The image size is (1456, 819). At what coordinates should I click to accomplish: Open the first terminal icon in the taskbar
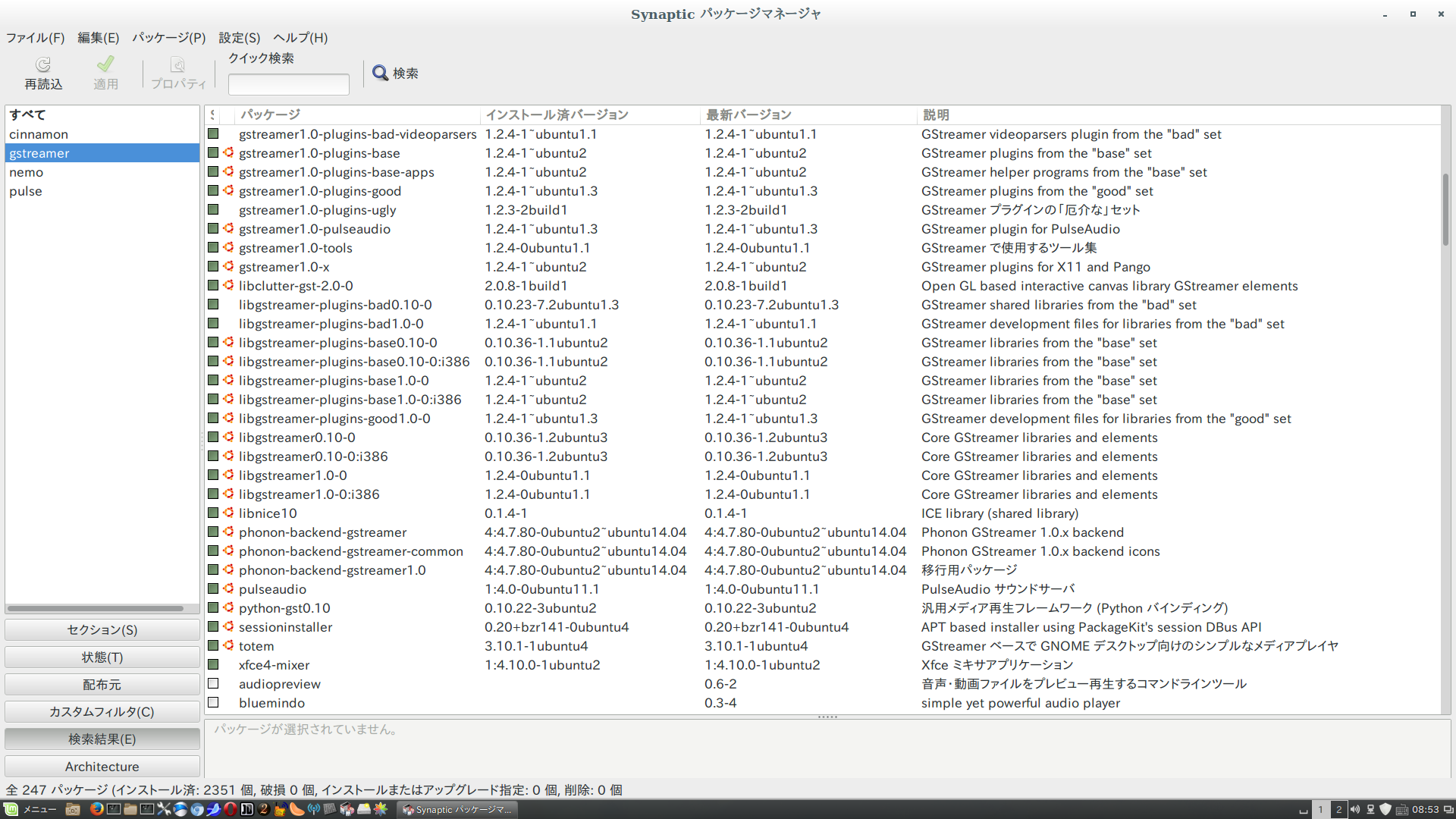[114, 809]
